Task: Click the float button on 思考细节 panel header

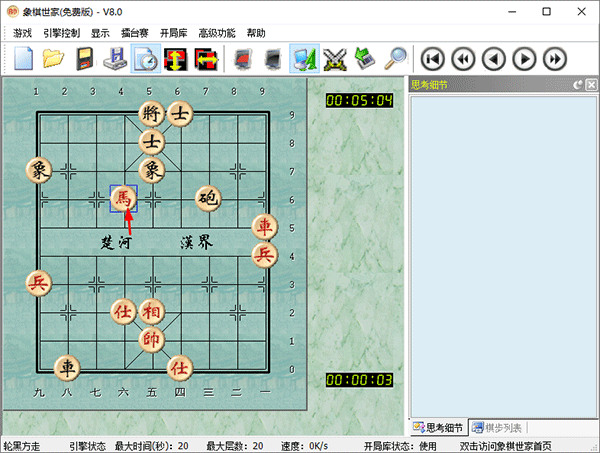Action: coord(578,85)
